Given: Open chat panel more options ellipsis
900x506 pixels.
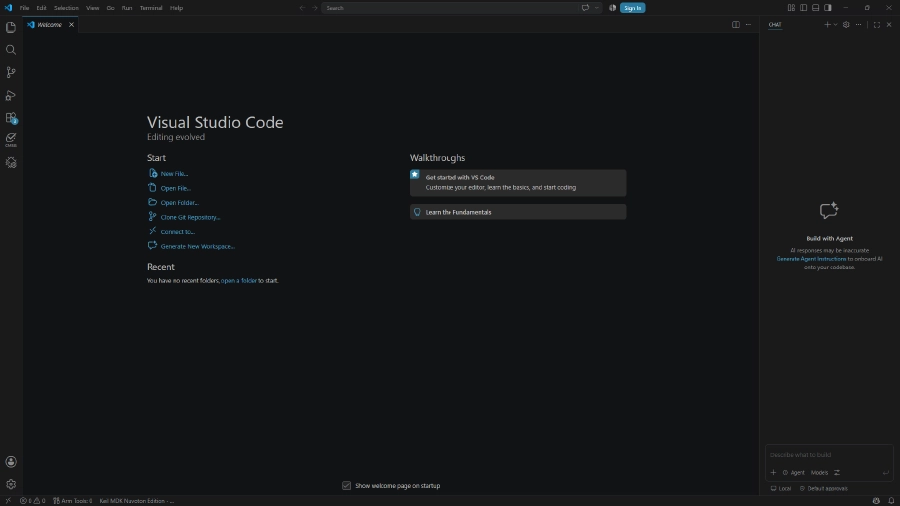Looking at the screenshot, I should (x=858, y=25).
